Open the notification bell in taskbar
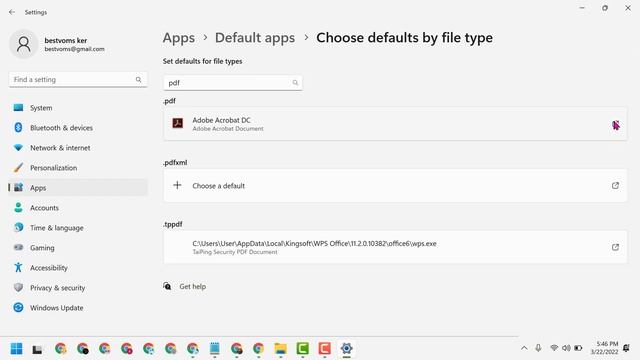 (627, 348)
